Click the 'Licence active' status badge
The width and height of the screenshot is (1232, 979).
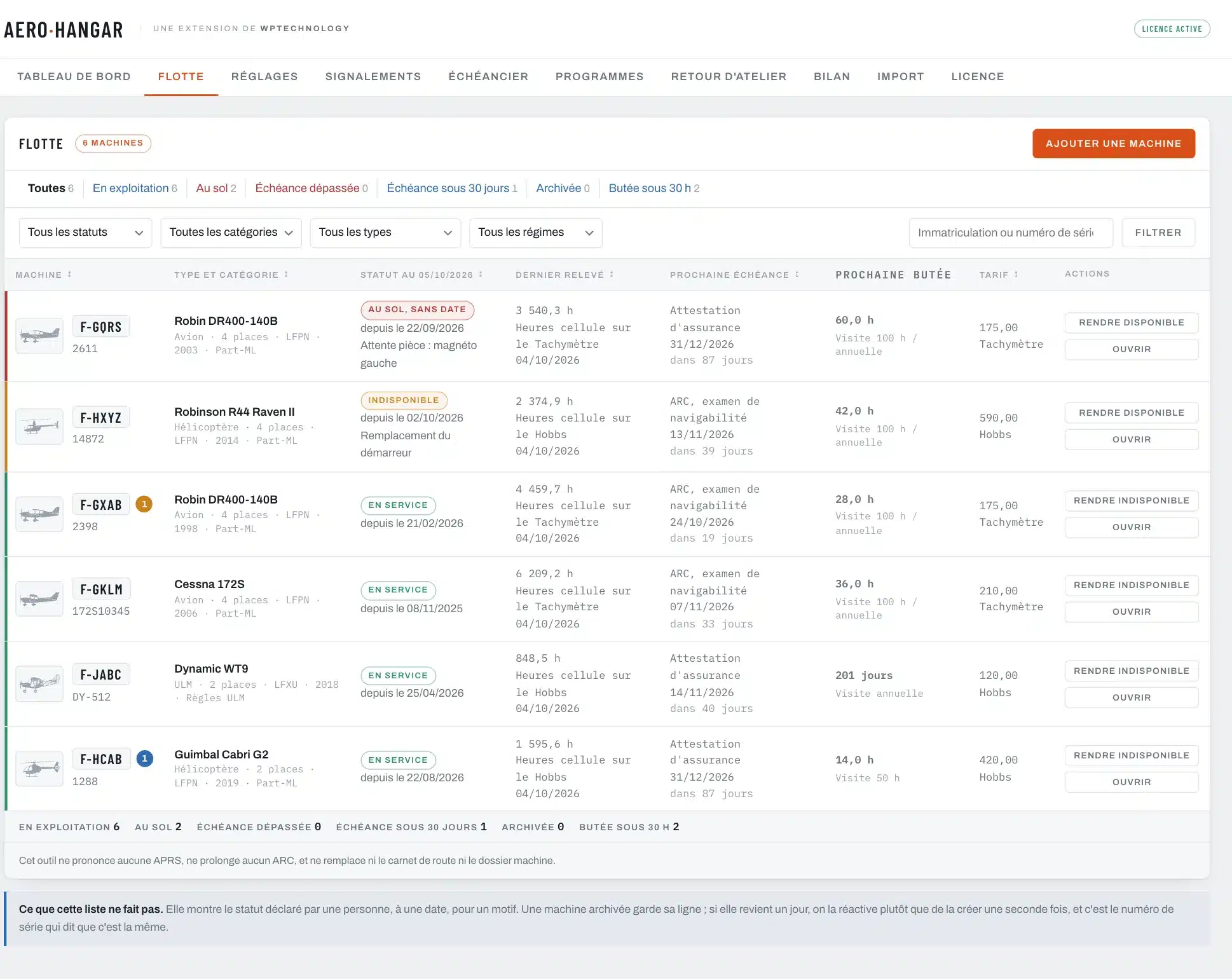pyautogui.click(x=1172, y=29)
